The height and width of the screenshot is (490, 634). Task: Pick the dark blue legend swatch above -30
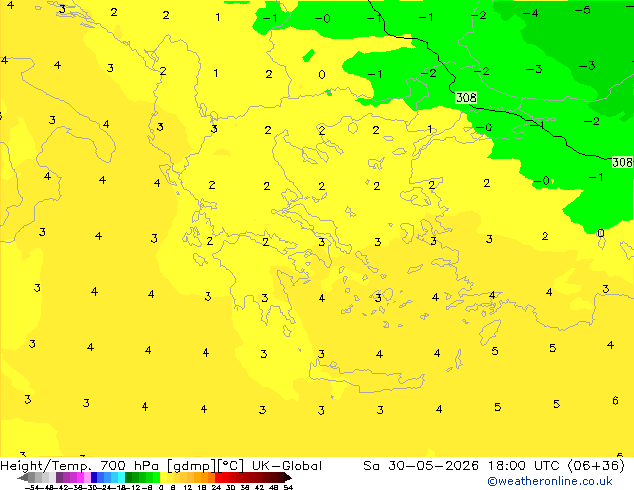click(94, 478)
